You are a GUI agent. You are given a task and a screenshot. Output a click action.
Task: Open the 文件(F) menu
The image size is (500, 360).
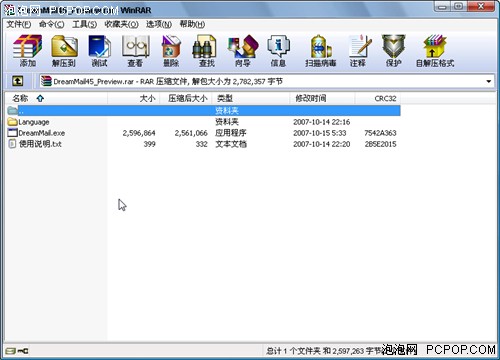pos(19,24)
